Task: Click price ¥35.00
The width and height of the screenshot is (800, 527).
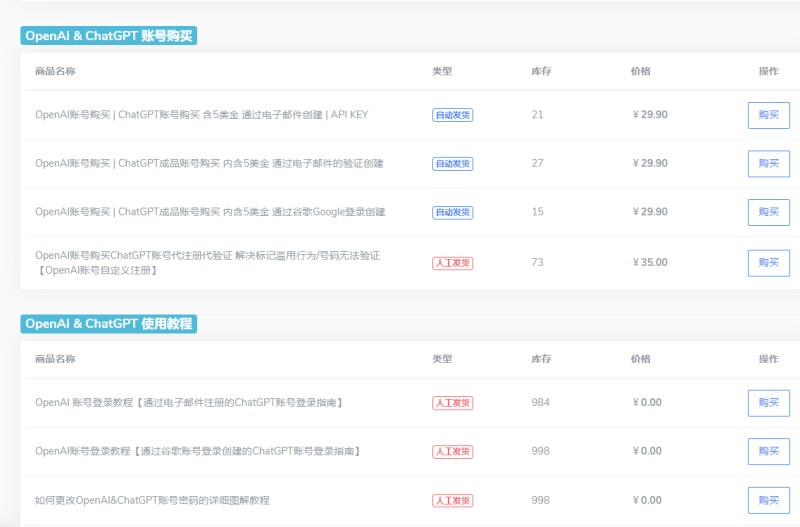Action: [x=650, y=262]
